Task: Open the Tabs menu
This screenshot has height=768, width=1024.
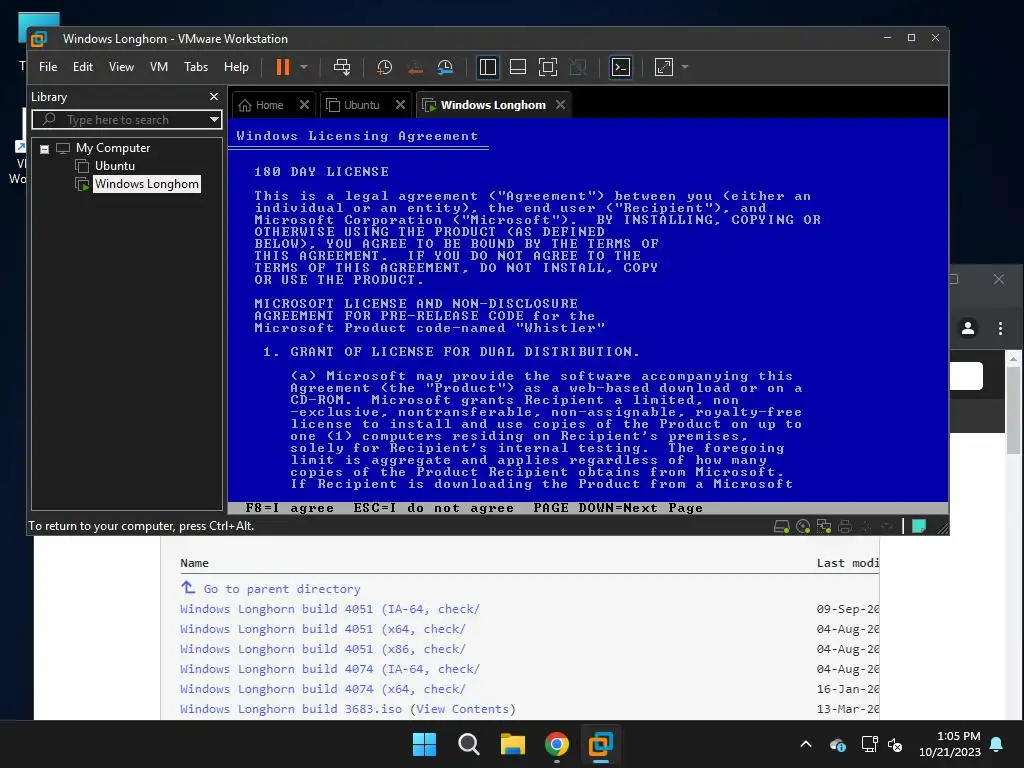Action: coord(196,67)
